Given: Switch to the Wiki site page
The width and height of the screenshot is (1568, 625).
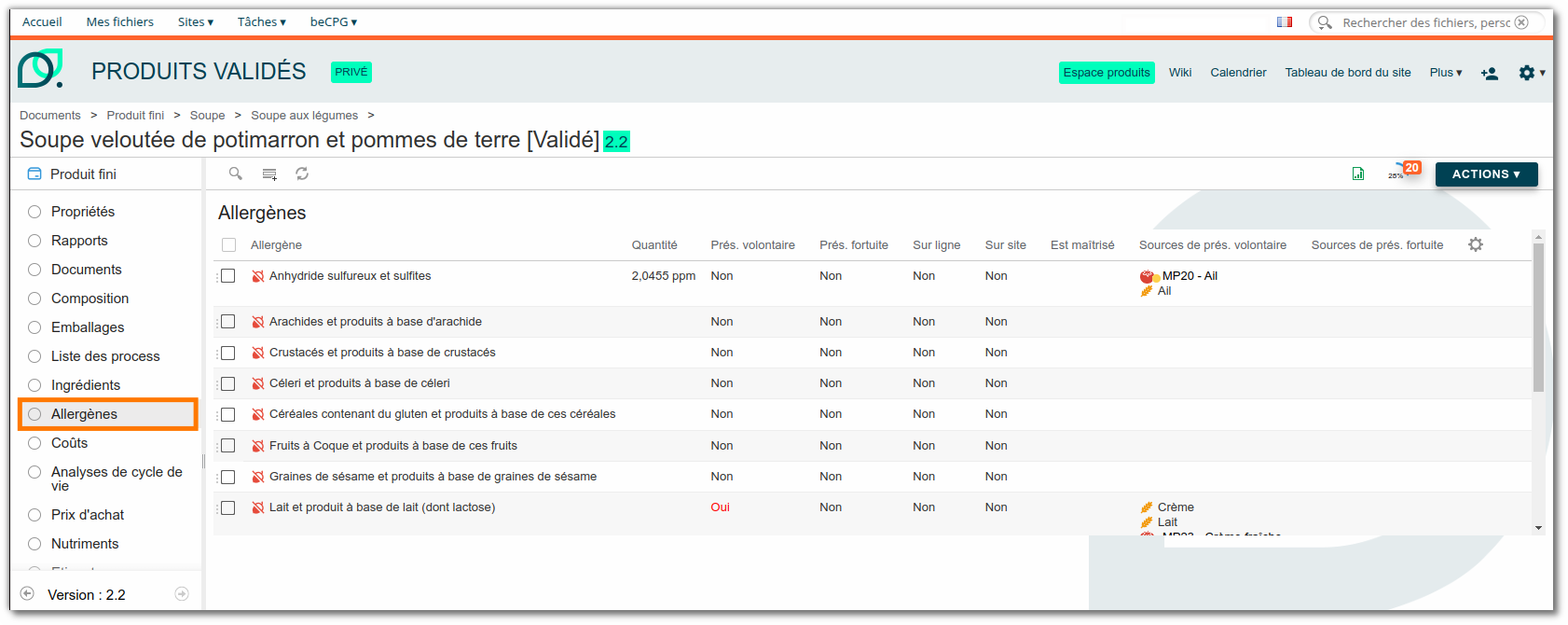Looking at the screenshot, I should tap(1180, 73).
